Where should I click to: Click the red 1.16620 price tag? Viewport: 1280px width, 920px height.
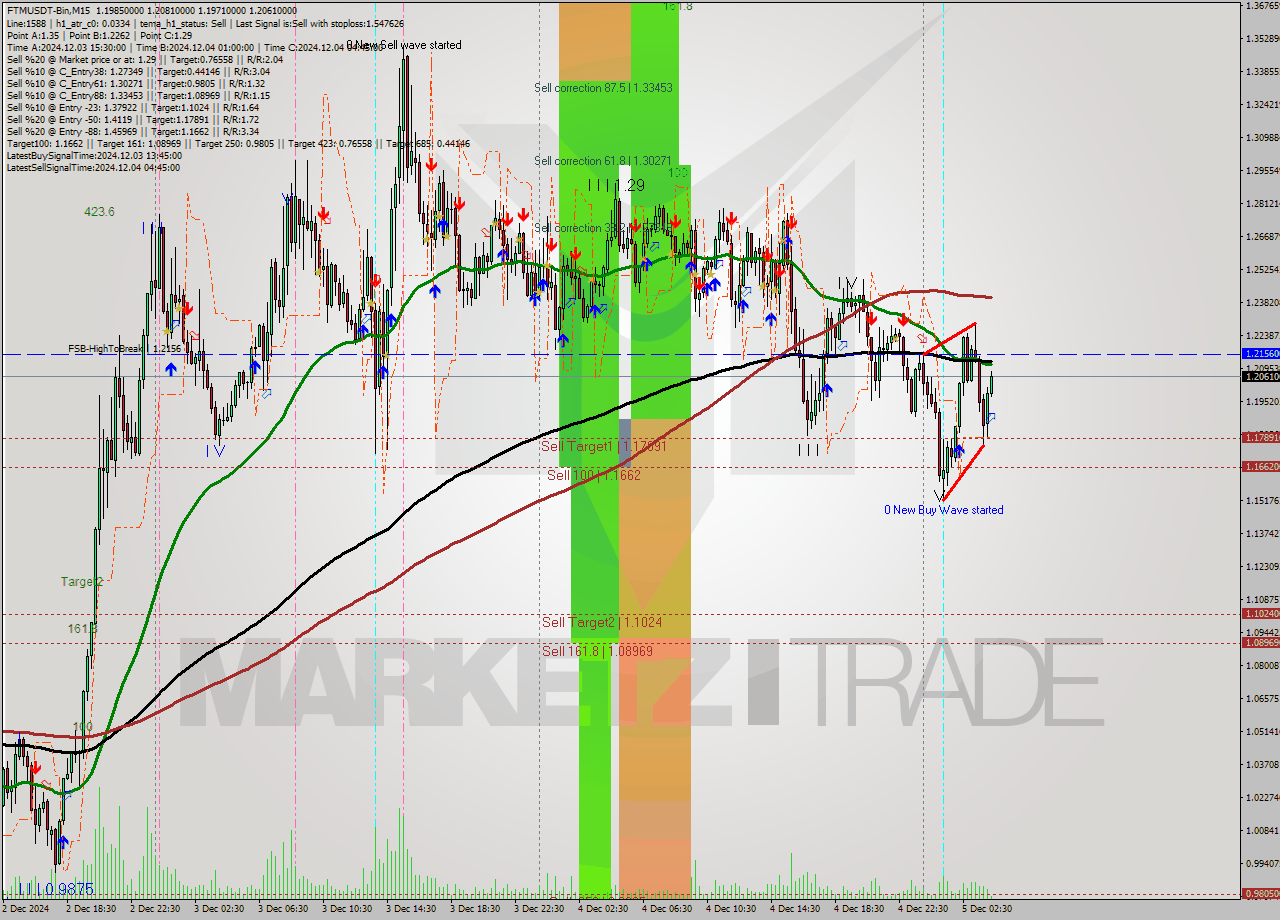1260,467
